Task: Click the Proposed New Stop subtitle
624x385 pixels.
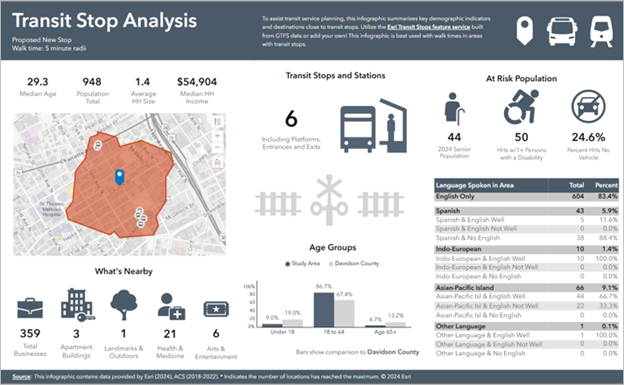Action: 42,39
